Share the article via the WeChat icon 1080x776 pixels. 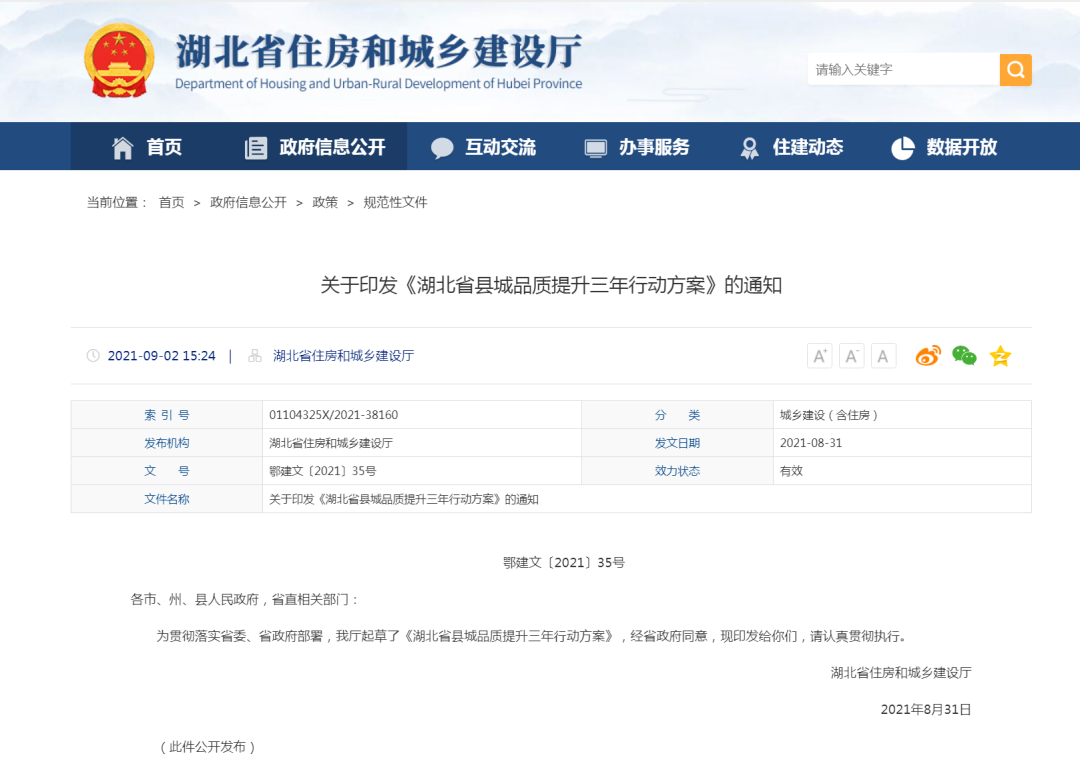963,355
